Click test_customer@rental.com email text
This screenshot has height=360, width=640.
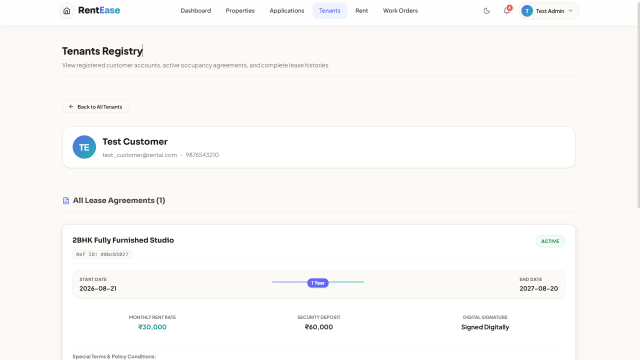click(140, 155)
